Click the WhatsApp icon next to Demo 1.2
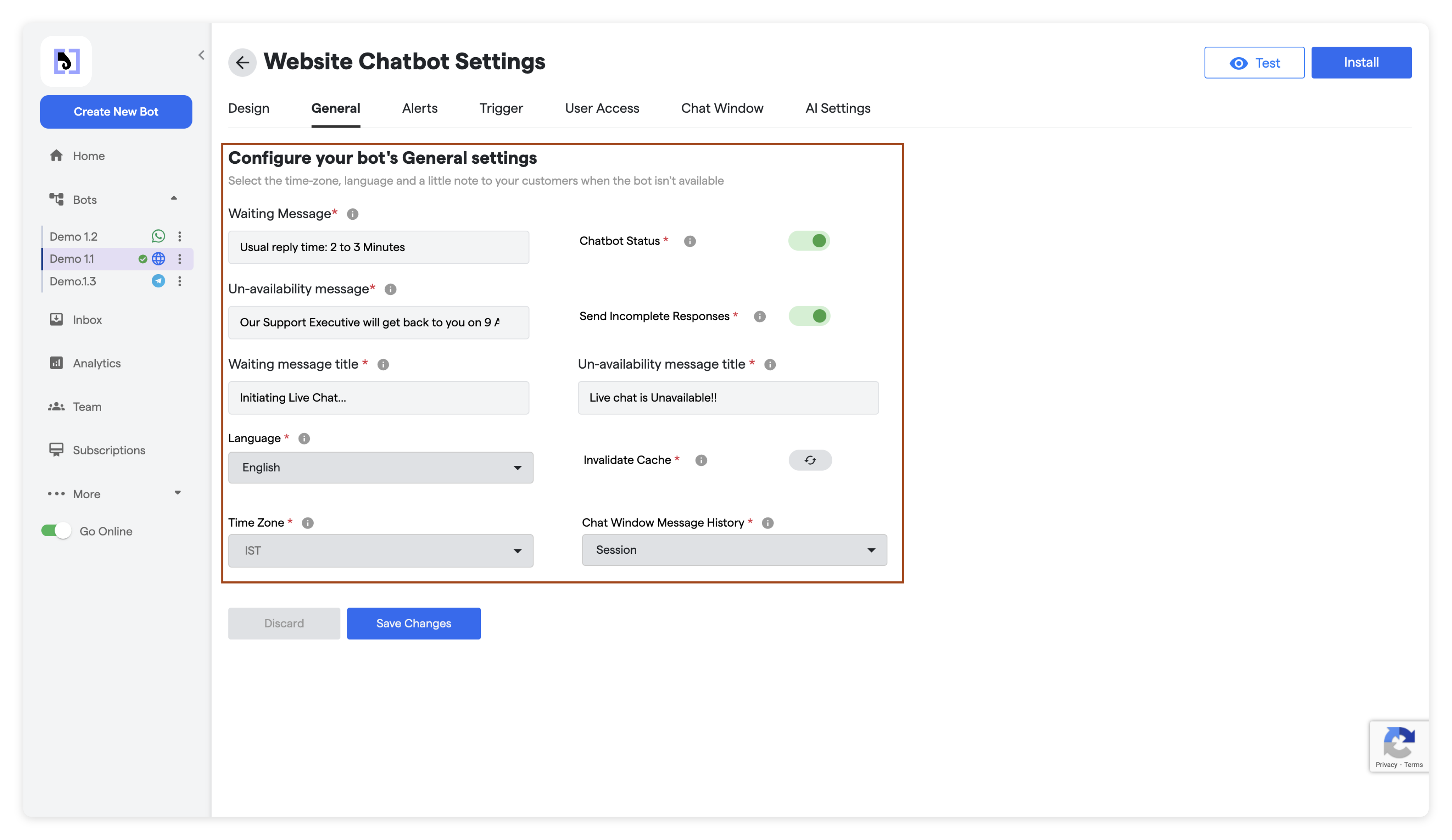Screen dimensions: 1452x840 [x=158, y=236]
